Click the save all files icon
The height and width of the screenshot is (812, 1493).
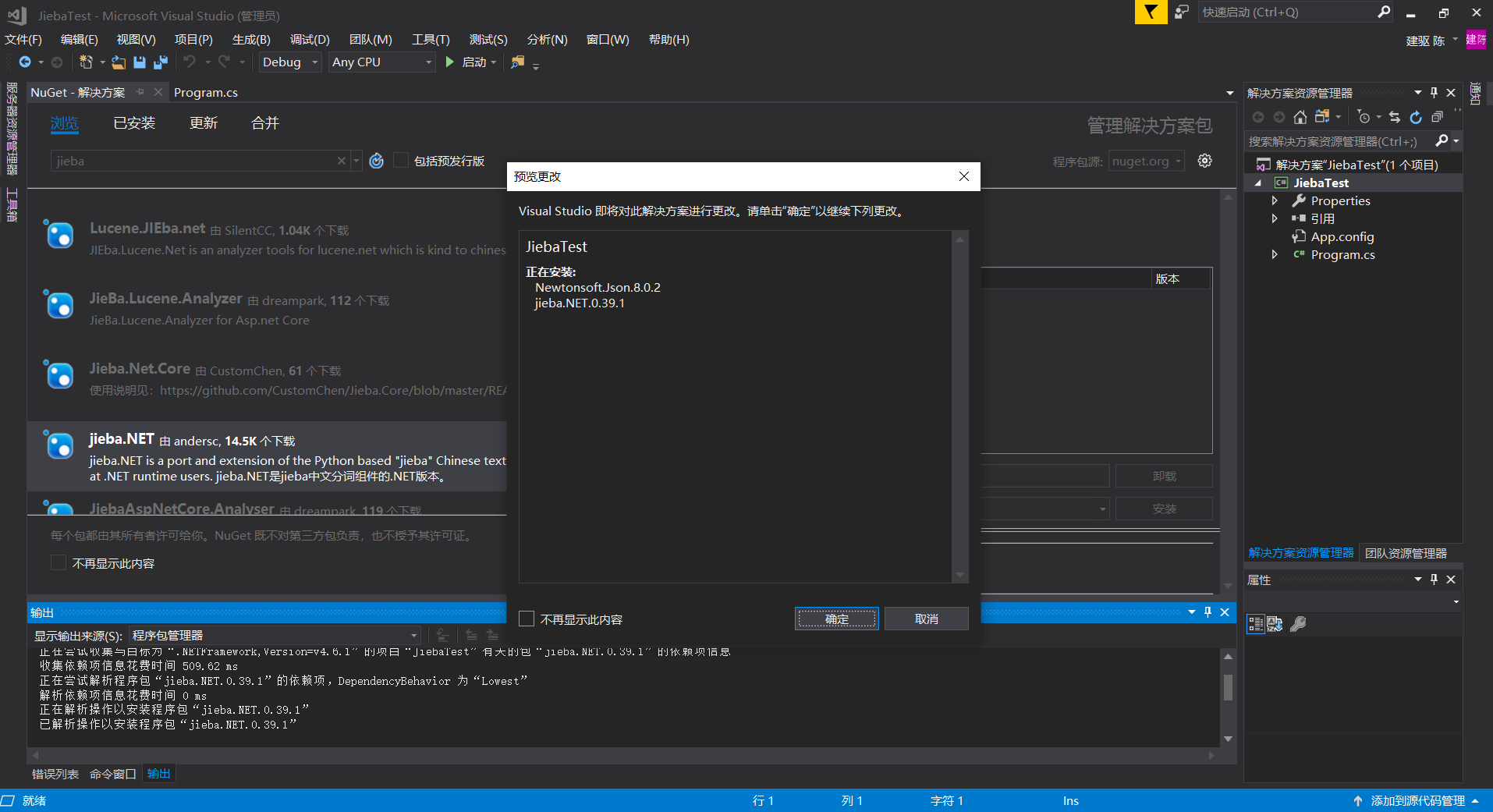pyautogui.click(x=161, y=62)
